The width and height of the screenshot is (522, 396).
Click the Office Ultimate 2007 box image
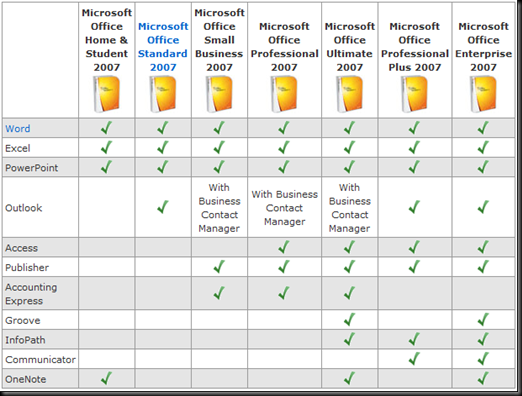pos(349,94)
